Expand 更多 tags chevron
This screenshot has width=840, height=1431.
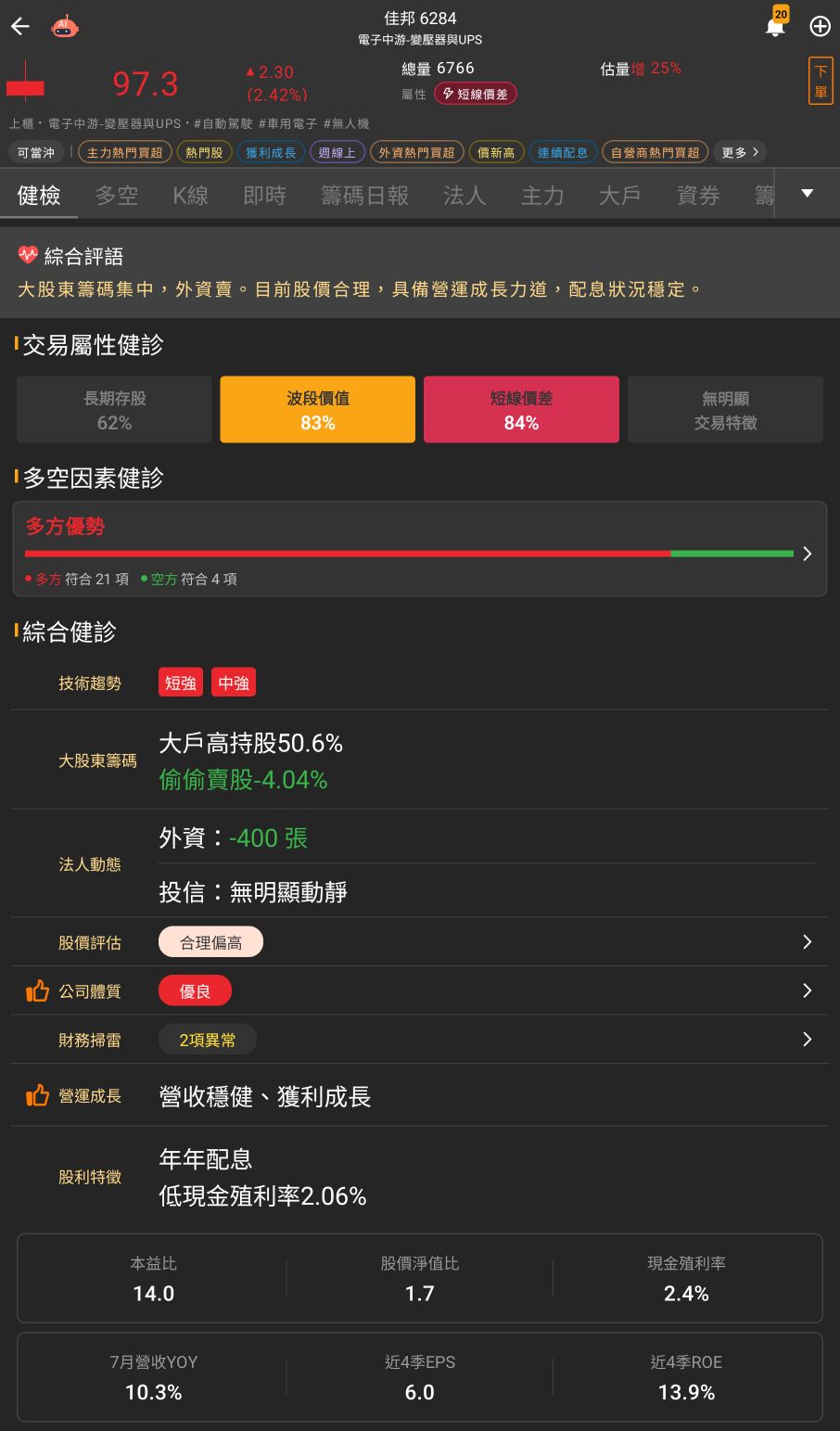740,152
